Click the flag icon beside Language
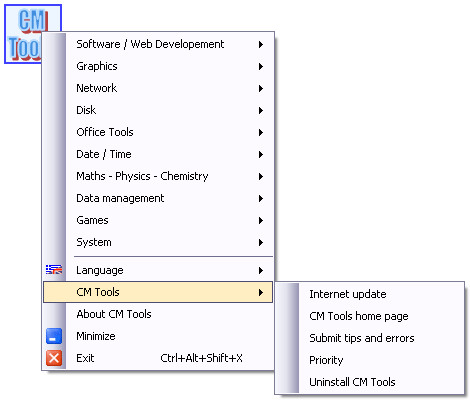This screenshot has height=401, width=470. 54,269
